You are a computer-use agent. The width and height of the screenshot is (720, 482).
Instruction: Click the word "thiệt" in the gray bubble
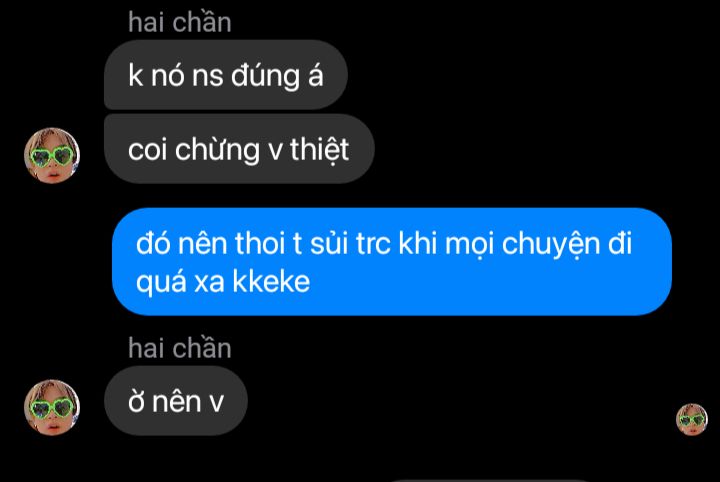coord(319,150)
